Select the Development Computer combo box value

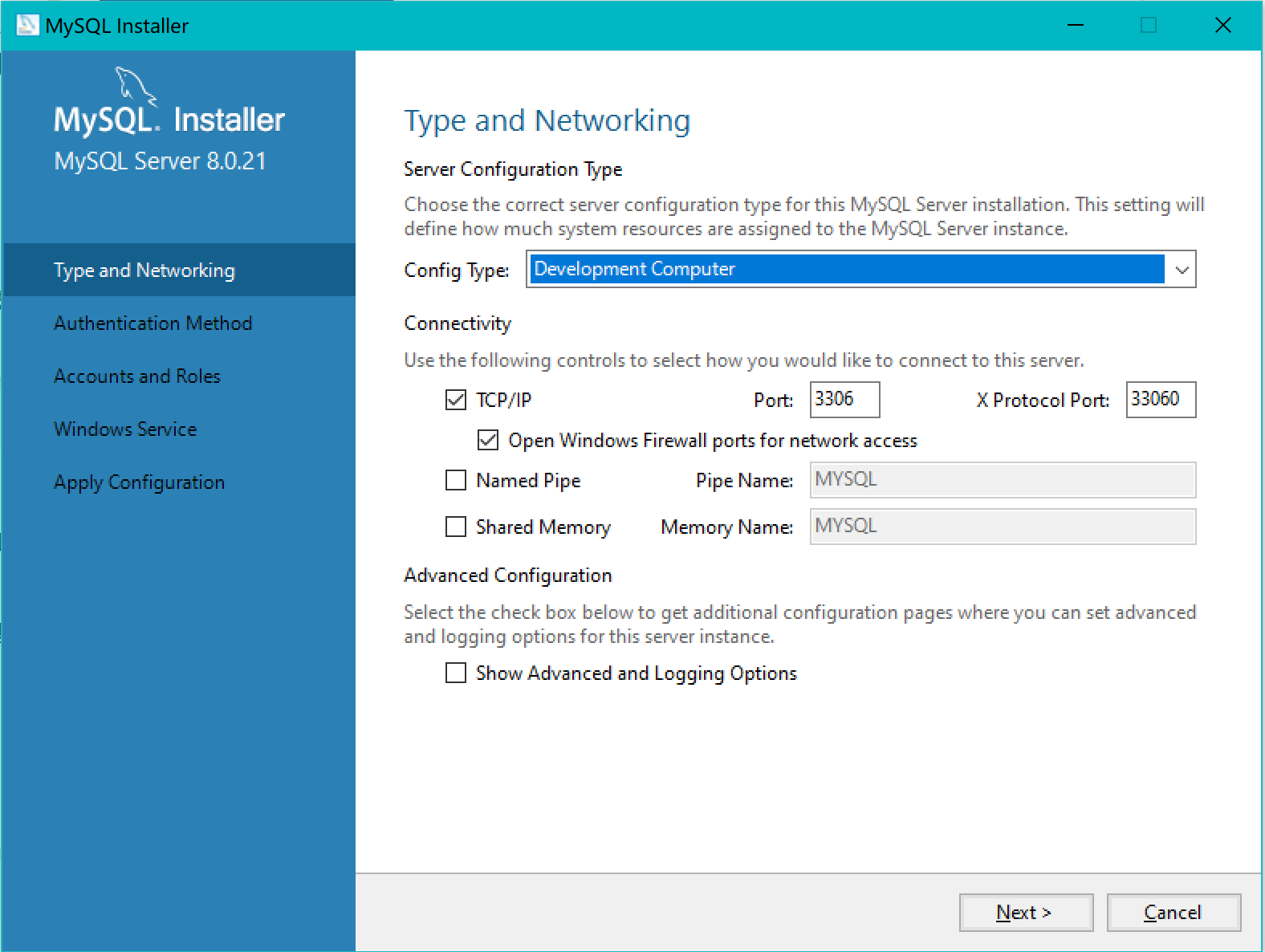point(847,269)
